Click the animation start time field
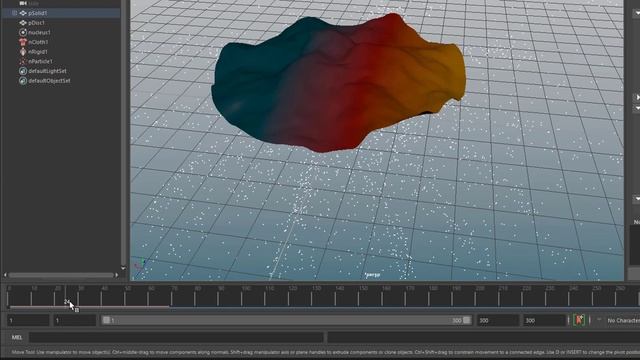 [x=28, y=320]
